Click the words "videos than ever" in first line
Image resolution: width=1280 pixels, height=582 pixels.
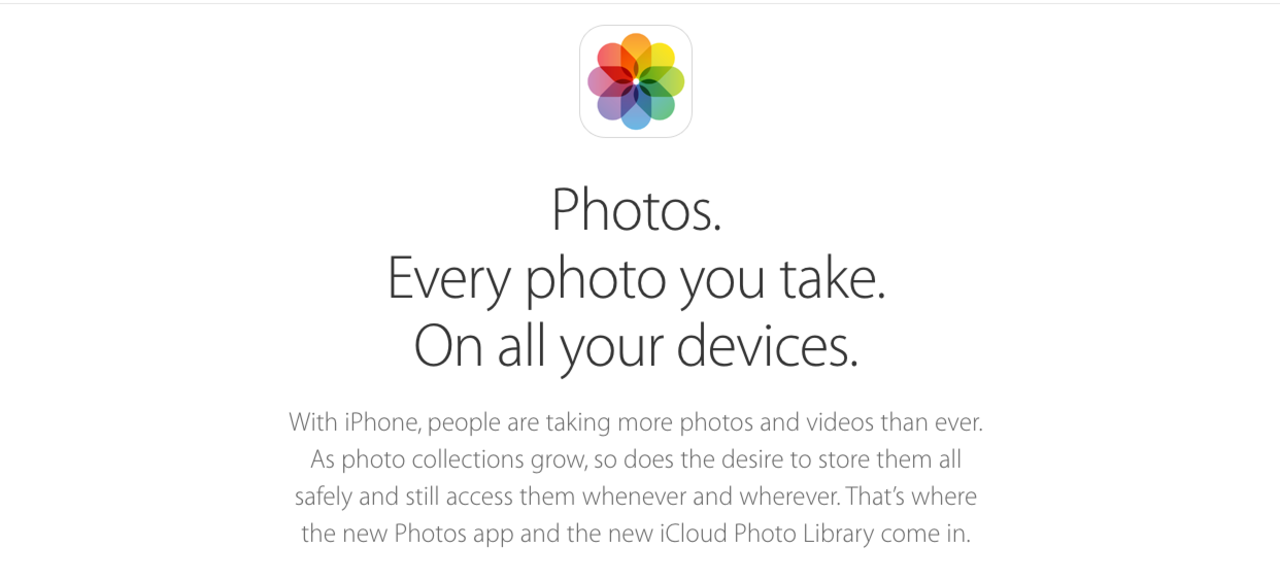(894, 422)
